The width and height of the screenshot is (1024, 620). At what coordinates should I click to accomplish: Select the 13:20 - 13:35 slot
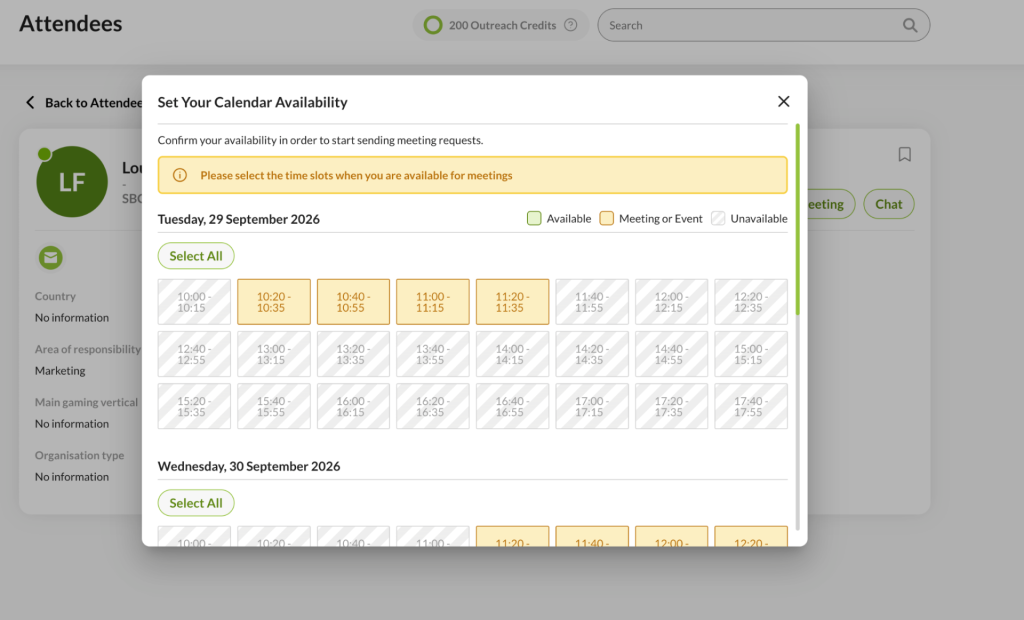pyautogui.click(x=353, y=354)
